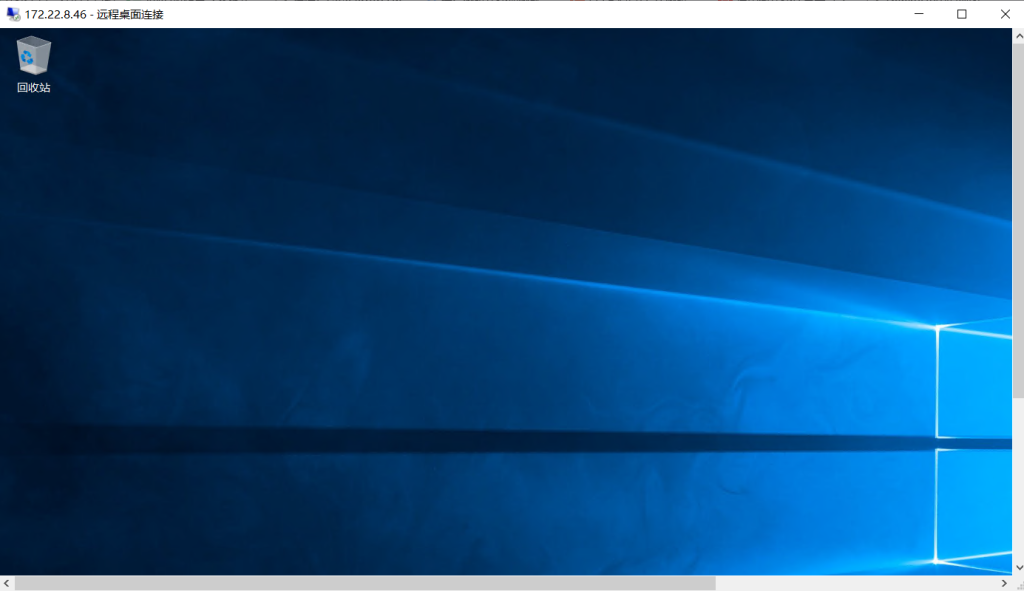
Task: Open the Remote Desktop title bar system icon
Action: pyautogui.click(x=13, y=14)
